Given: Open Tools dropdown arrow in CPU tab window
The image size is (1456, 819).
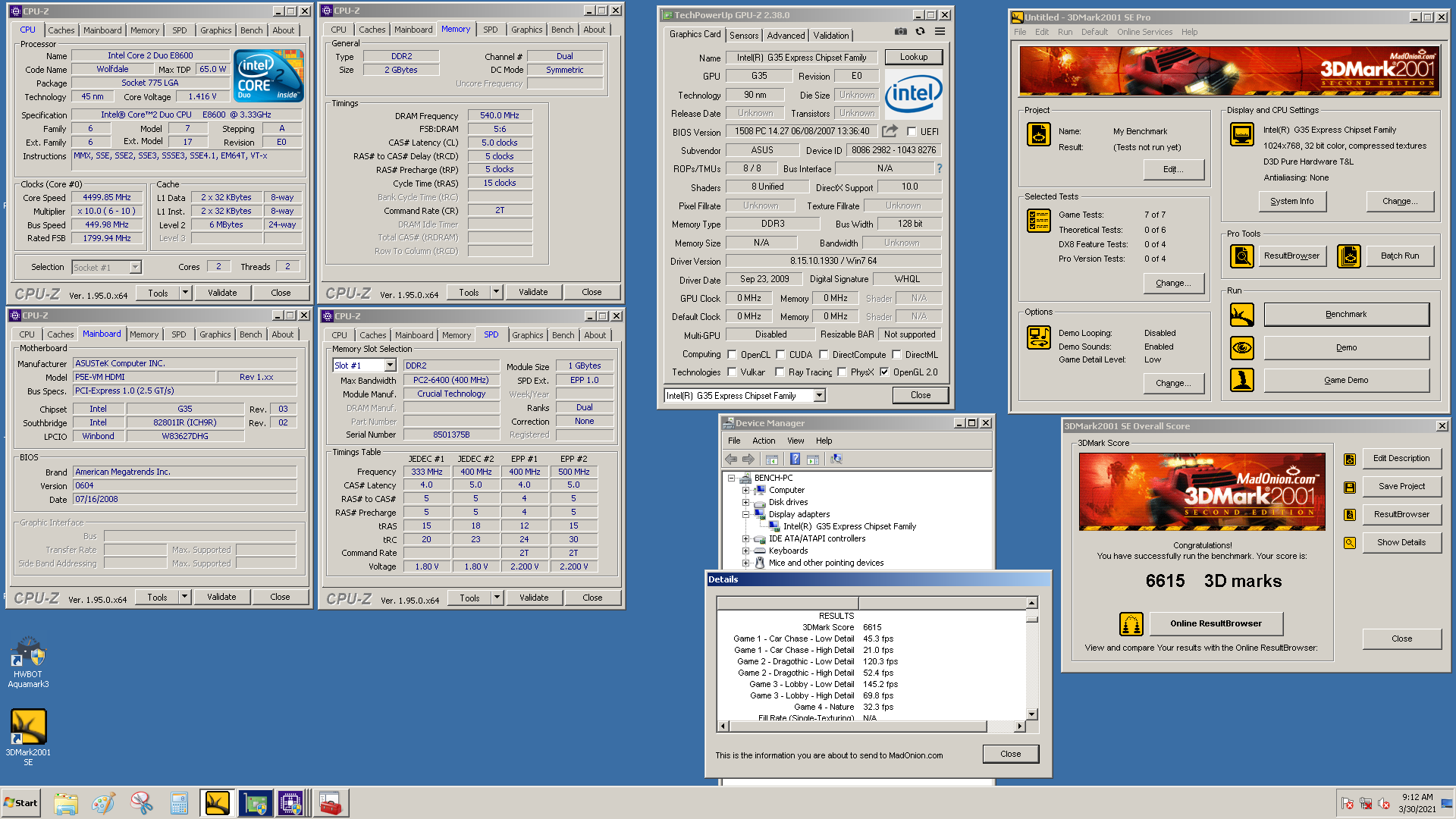Looking at the screenshot, I should pos(185,293).
